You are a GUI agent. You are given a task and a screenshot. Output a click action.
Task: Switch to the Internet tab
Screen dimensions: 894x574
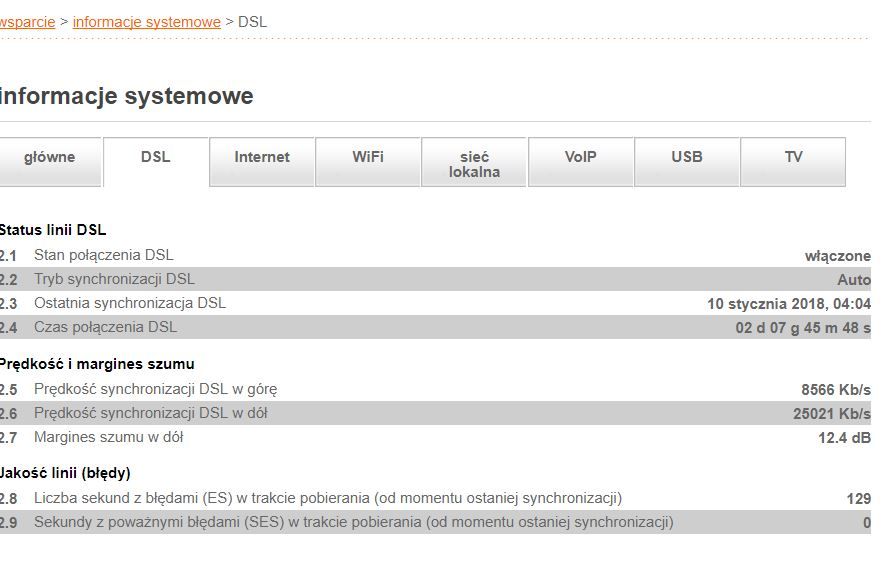[x=262, y=158]
